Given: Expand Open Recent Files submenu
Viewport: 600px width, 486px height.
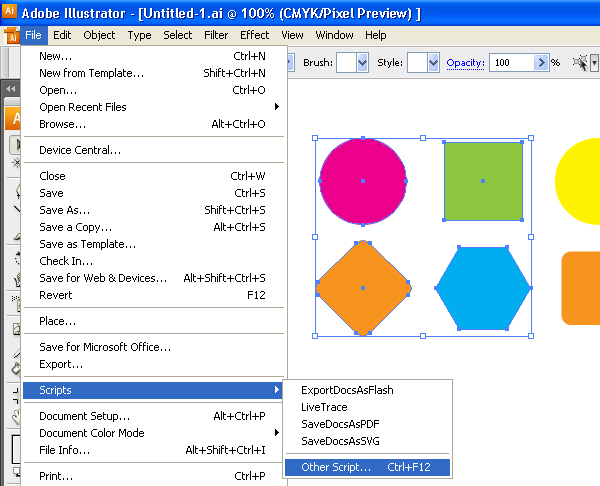Looking at the screenshot, I should click(x=155, y=107).
